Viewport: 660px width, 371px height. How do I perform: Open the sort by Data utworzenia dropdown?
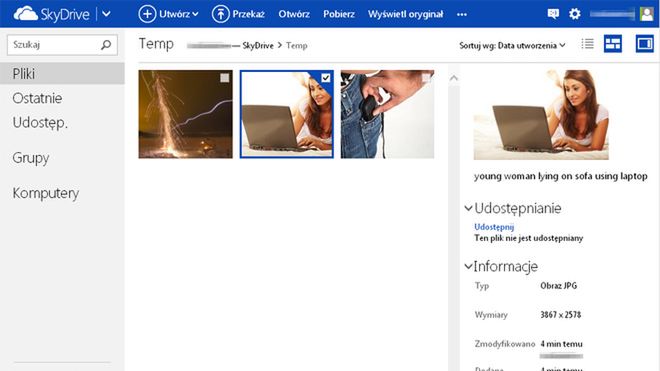[x=512, y=45]
